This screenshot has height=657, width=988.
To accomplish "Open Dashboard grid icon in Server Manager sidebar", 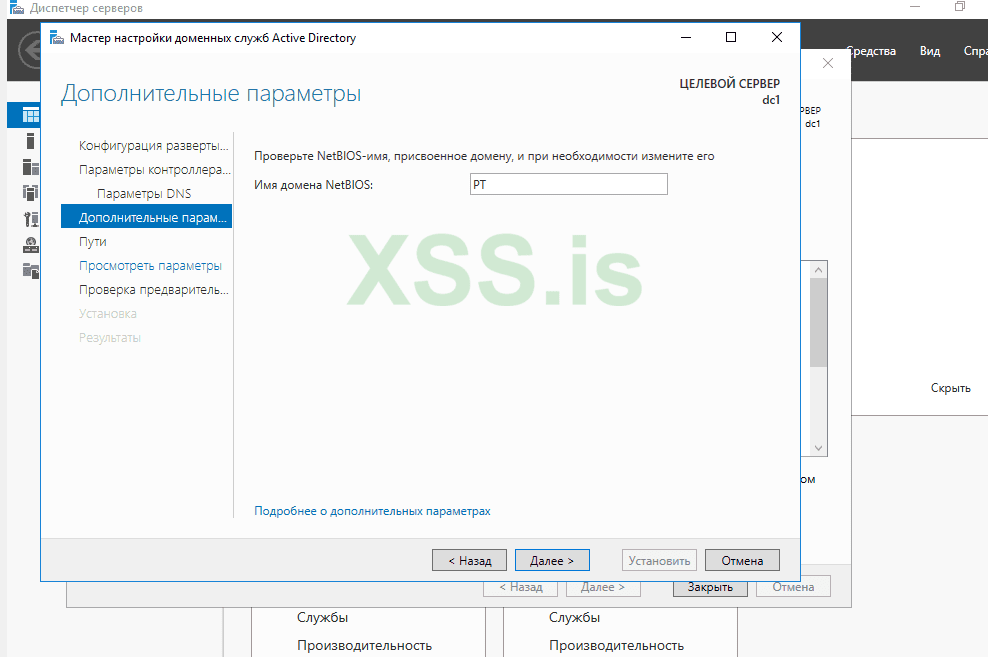I will pyautogui.click(x=30, y=115).
